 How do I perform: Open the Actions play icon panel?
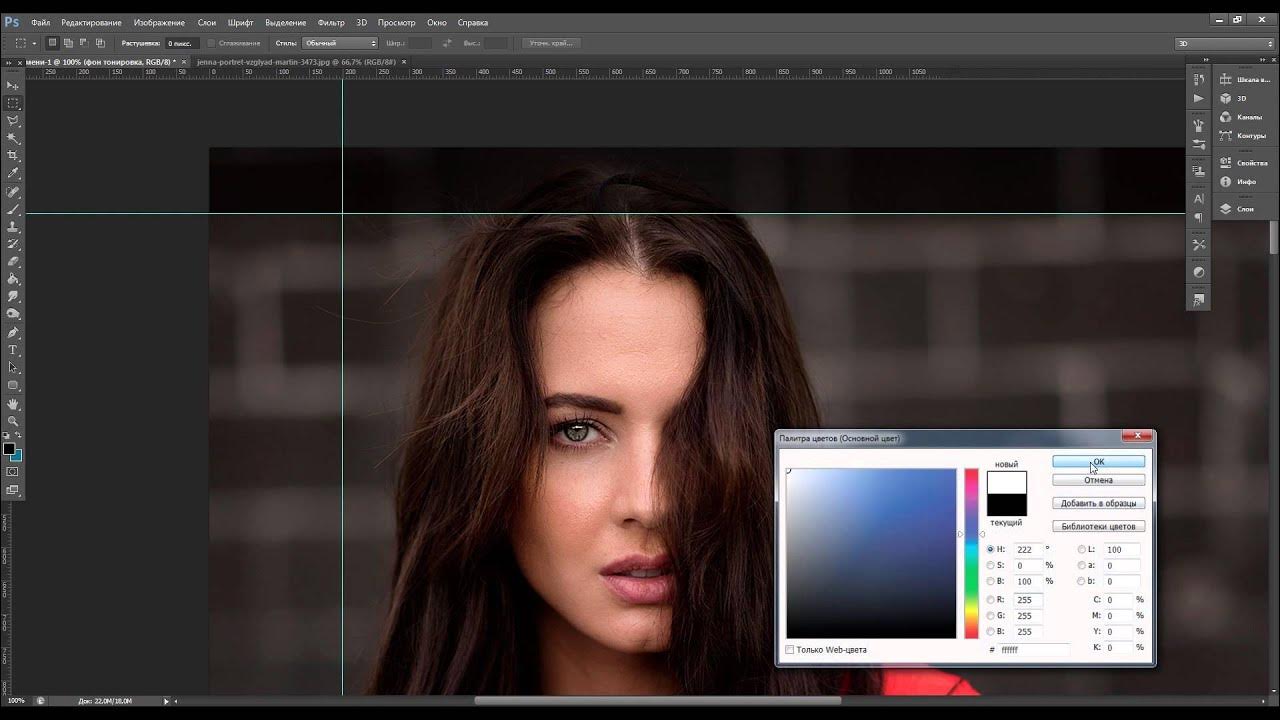[x=1199, y=99]
